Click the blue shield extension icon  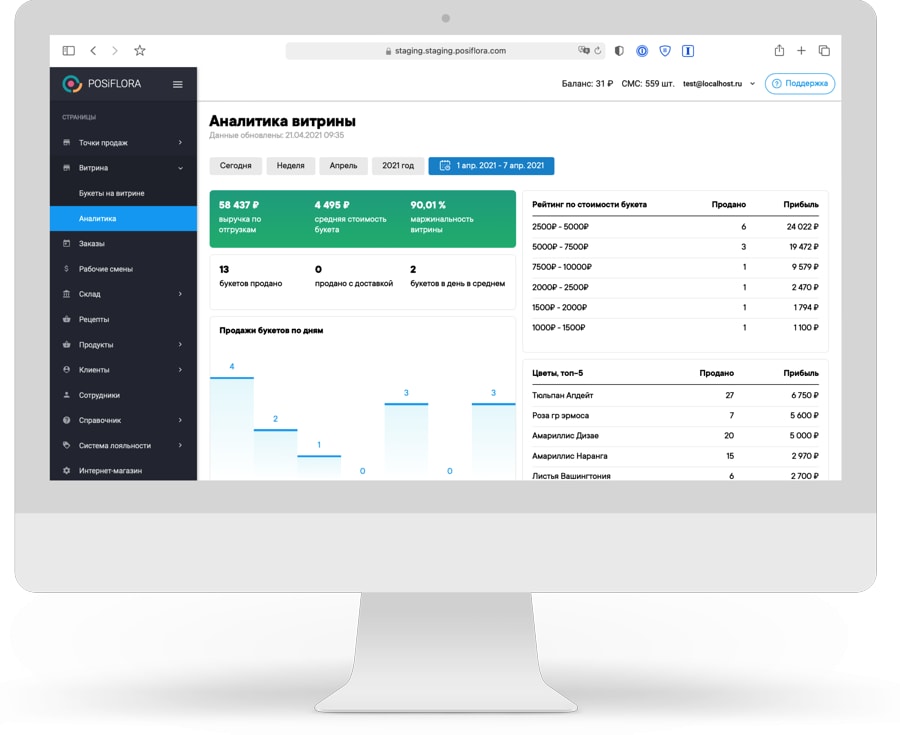(x=665, y=50)
